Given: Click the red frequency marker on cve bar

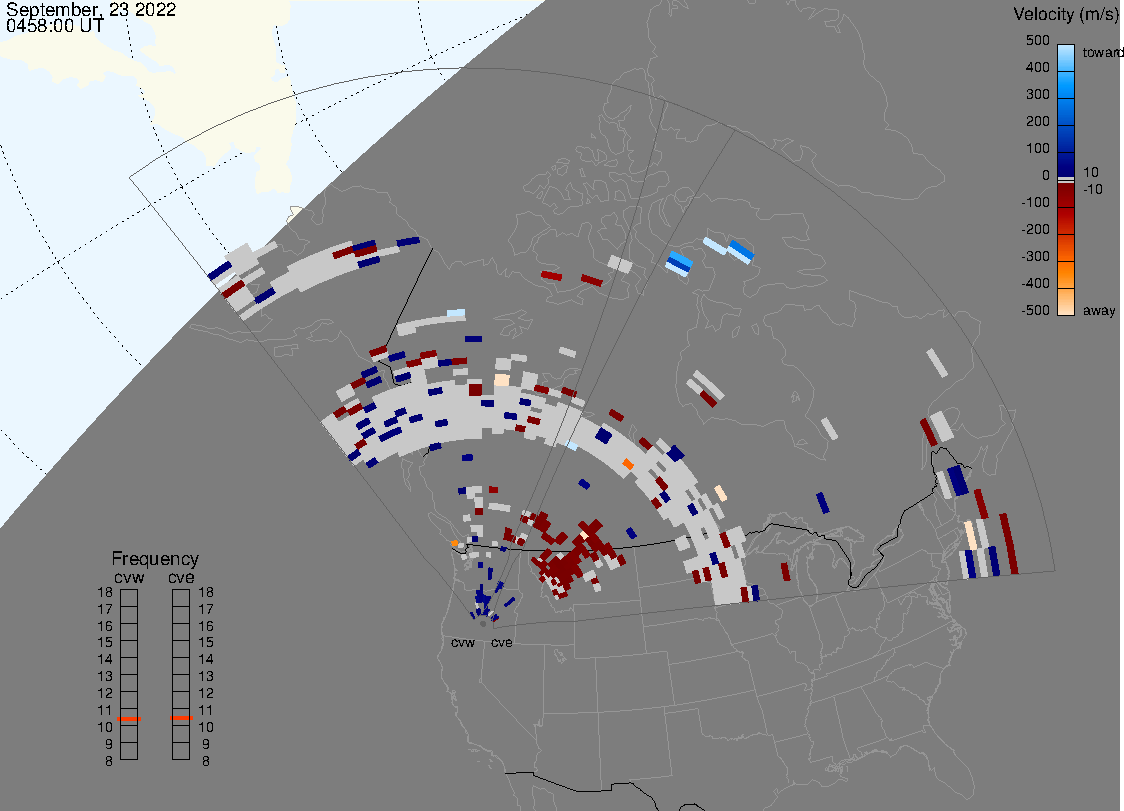Looking at the screenshot, I should (x=181, y=718).
